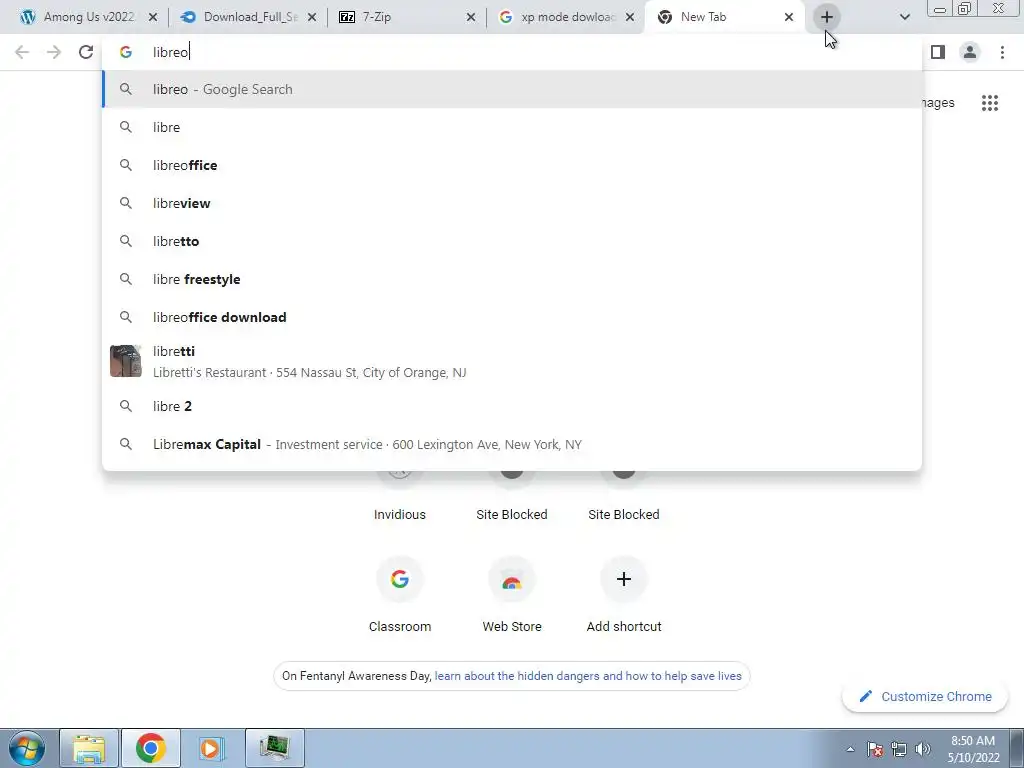Image resolution: width=1024 pixels, height=768 pixels.
Task: Open the Classroom shortcut icon
Action: tap(400, 579)
